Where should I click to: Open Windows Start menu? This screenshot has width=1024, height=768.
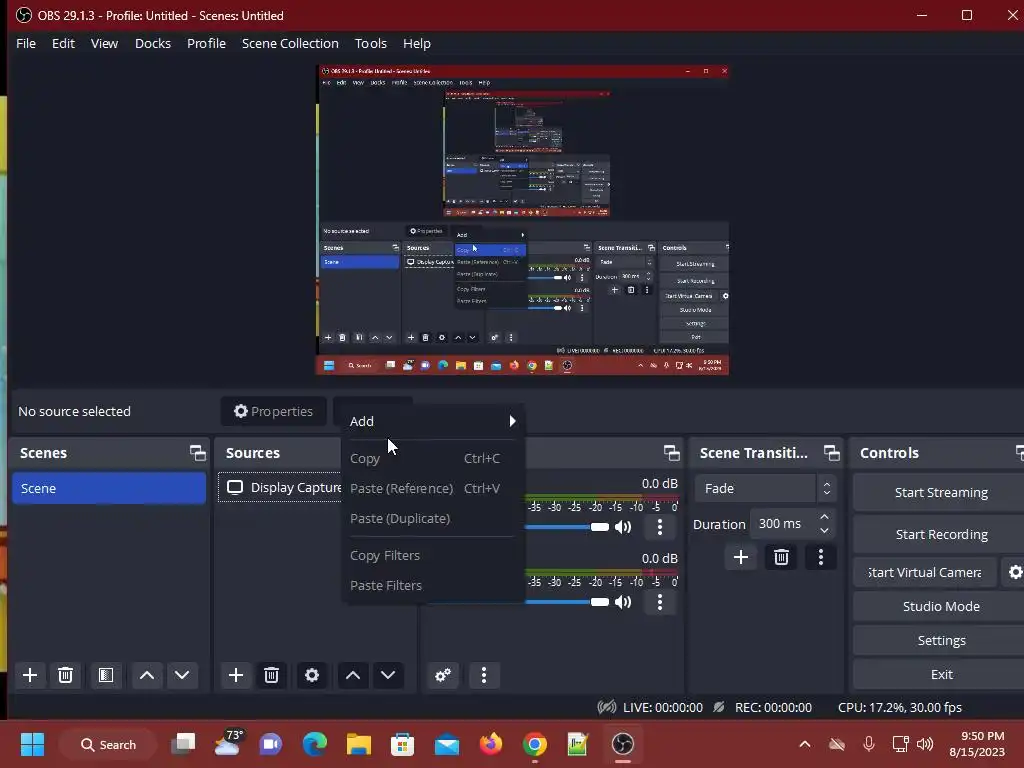tap(32, 744)
